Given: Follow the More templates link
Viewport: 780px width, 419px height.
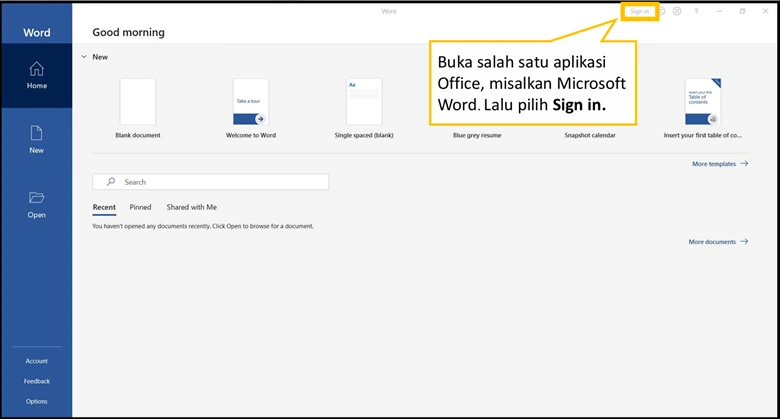Looking at the screenshot, I should pos(720,164).
